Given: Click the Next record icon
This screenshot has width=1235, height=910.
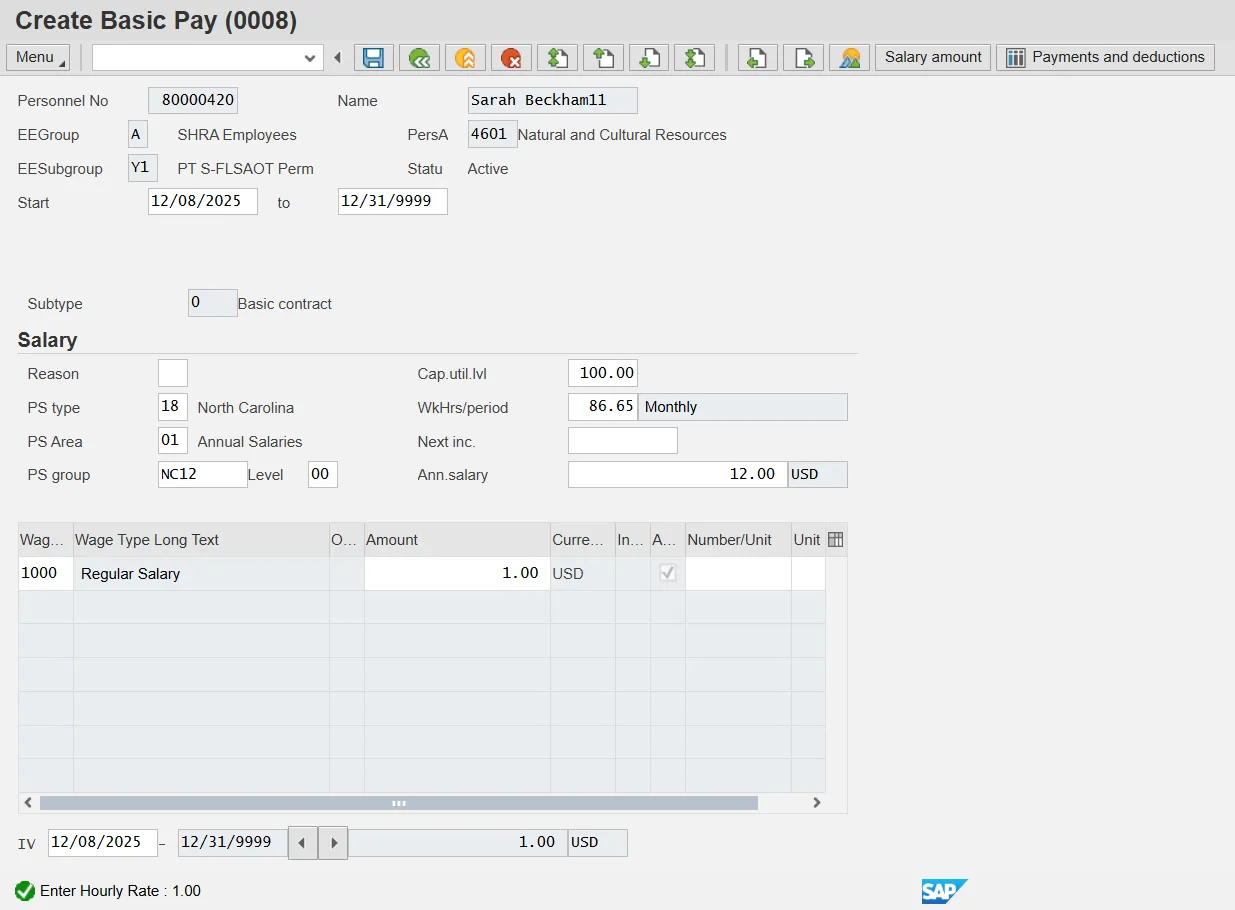Looking at the screenshot, I should 803,58.
